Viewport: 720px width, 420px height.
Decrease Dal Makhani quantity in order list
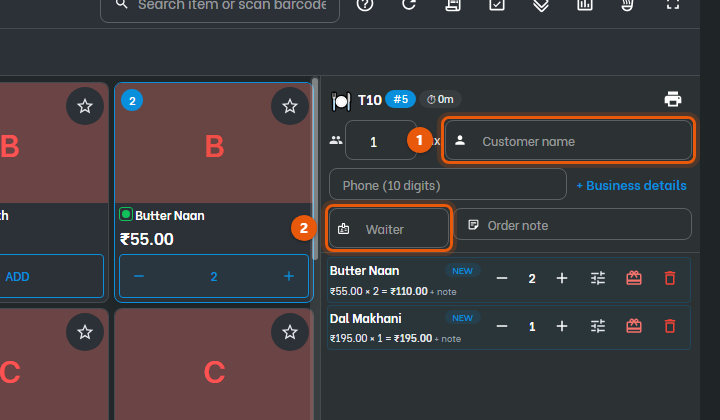click(502, 326)
